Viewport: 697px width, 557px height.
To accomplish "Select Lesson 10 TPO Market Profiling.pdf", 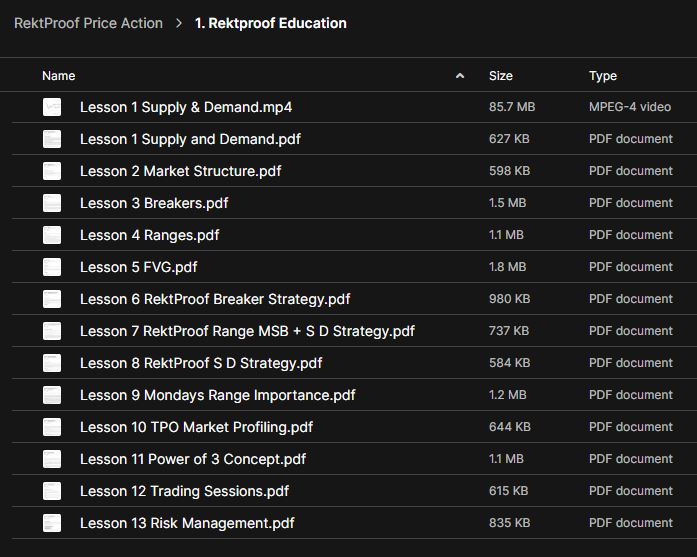I will point(196,427).
